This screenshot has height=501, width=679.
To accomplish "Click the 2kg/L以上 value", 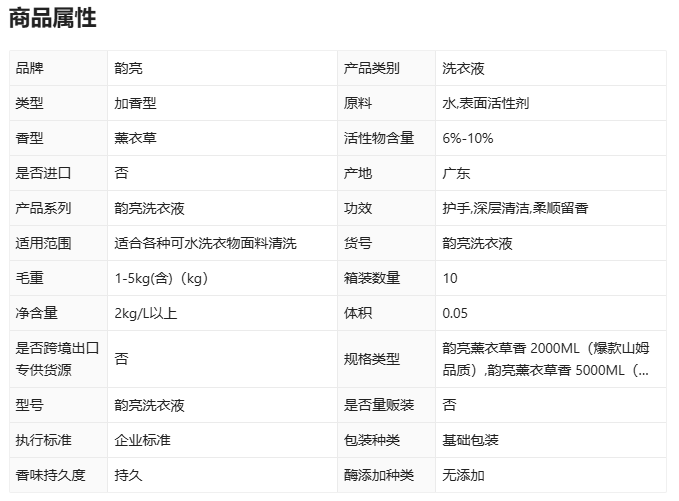I will 146,313.
